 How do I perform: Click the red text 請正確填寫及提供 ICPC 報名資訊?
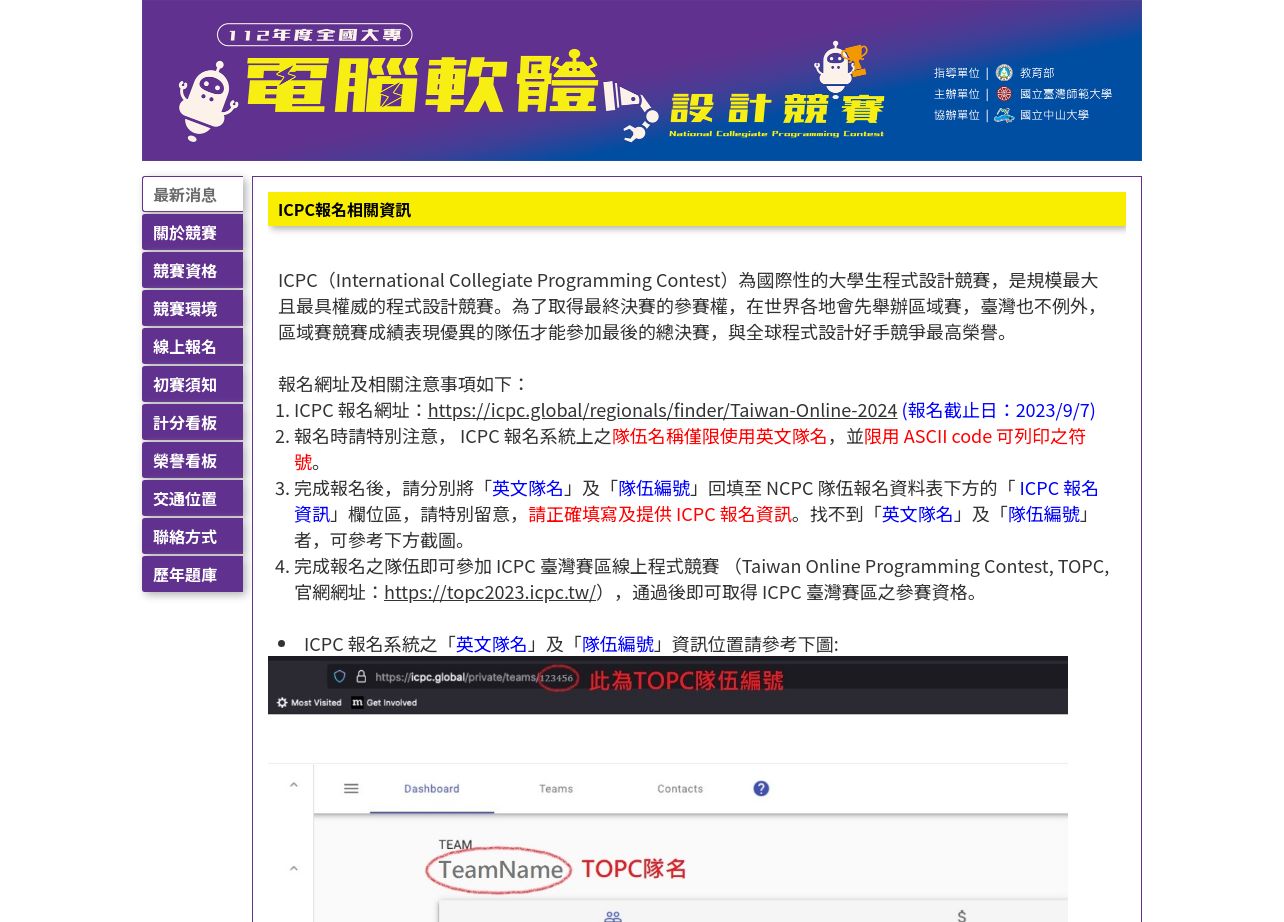click(x=660, y=514)
